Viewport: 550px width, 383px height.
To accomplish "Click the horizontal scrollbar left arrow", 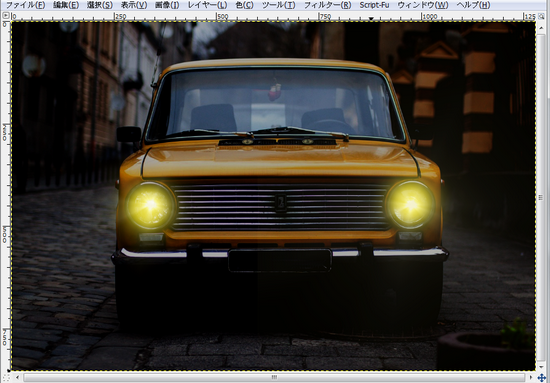I will point(18,377).
